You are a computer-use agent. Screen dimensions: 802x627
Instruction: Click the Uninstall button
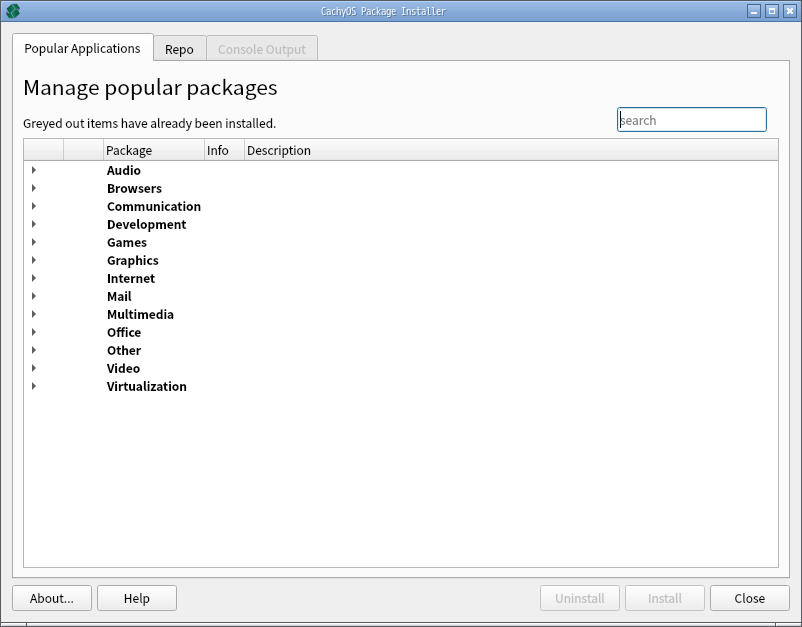[580, 598]
